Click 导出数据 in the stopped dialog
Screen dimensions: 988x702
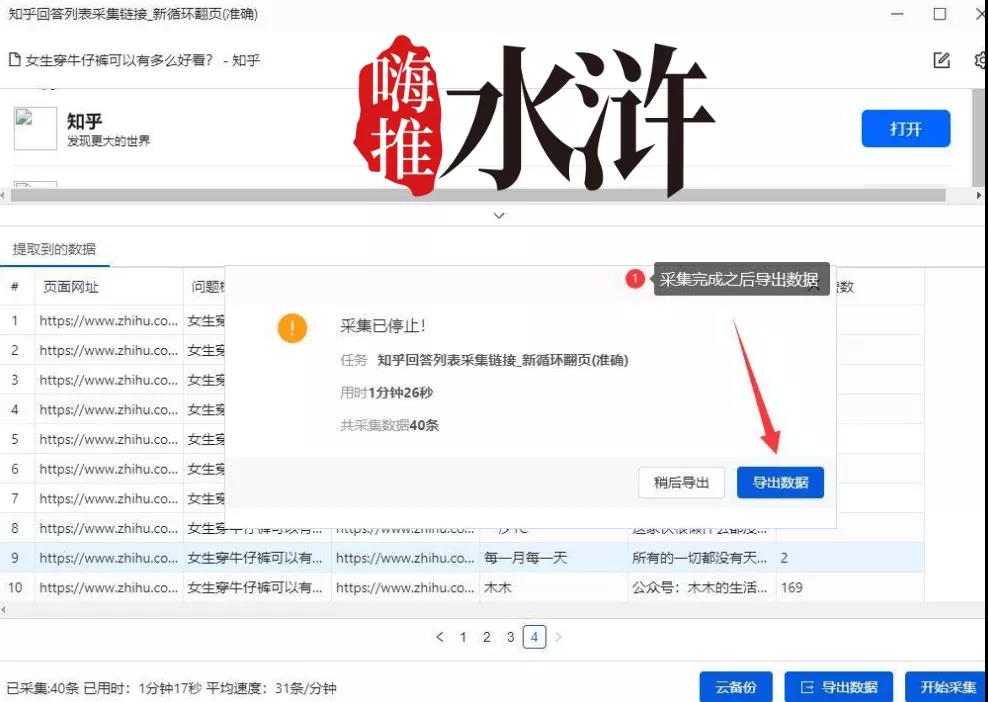(x=780, y=483)
